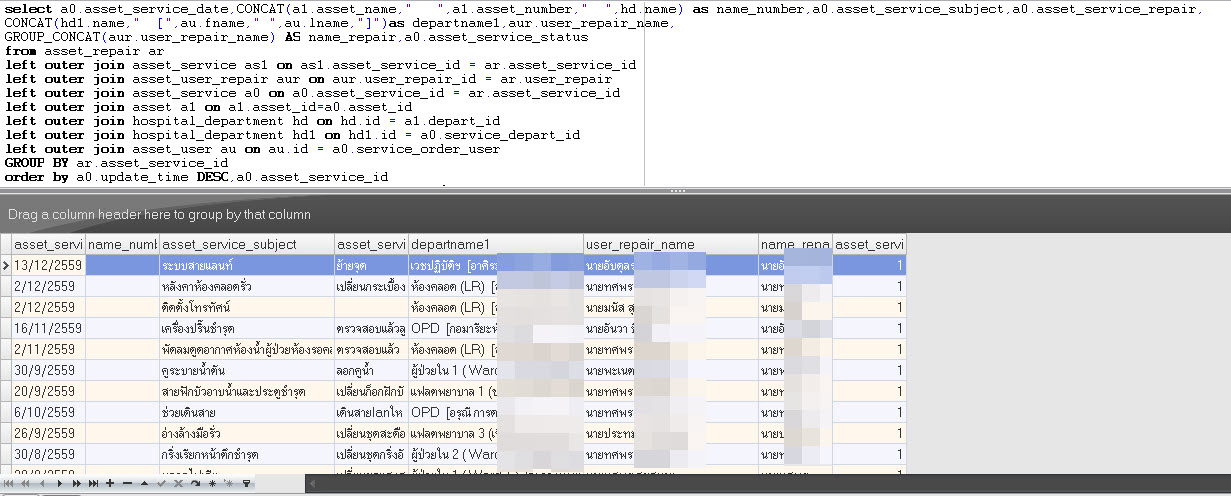This screenshot has width=1231, height=496.
Task: Save a bookmark with the asterisk icon
Action: [x=212, y=483]
